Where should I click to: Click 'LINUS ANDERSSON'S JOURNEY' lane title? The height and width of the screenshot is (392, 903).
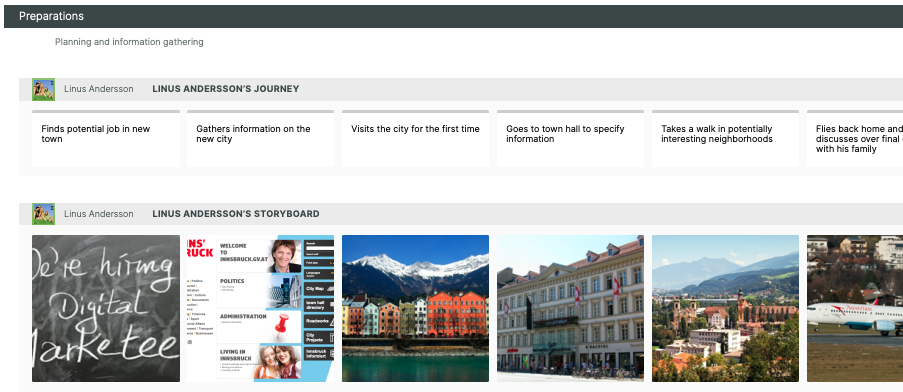(x=226, y=89)
